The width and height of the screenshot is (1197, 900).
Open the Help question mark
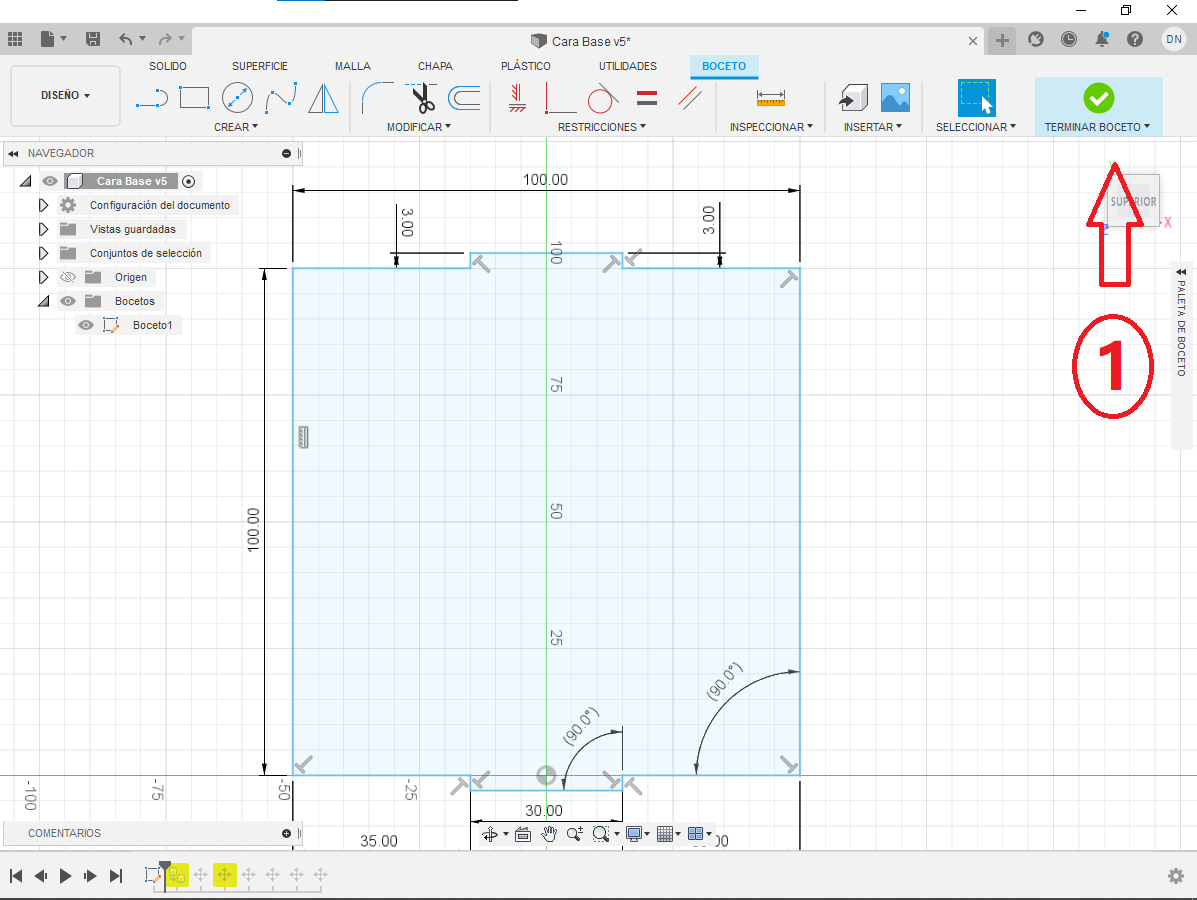(1135, 39)
